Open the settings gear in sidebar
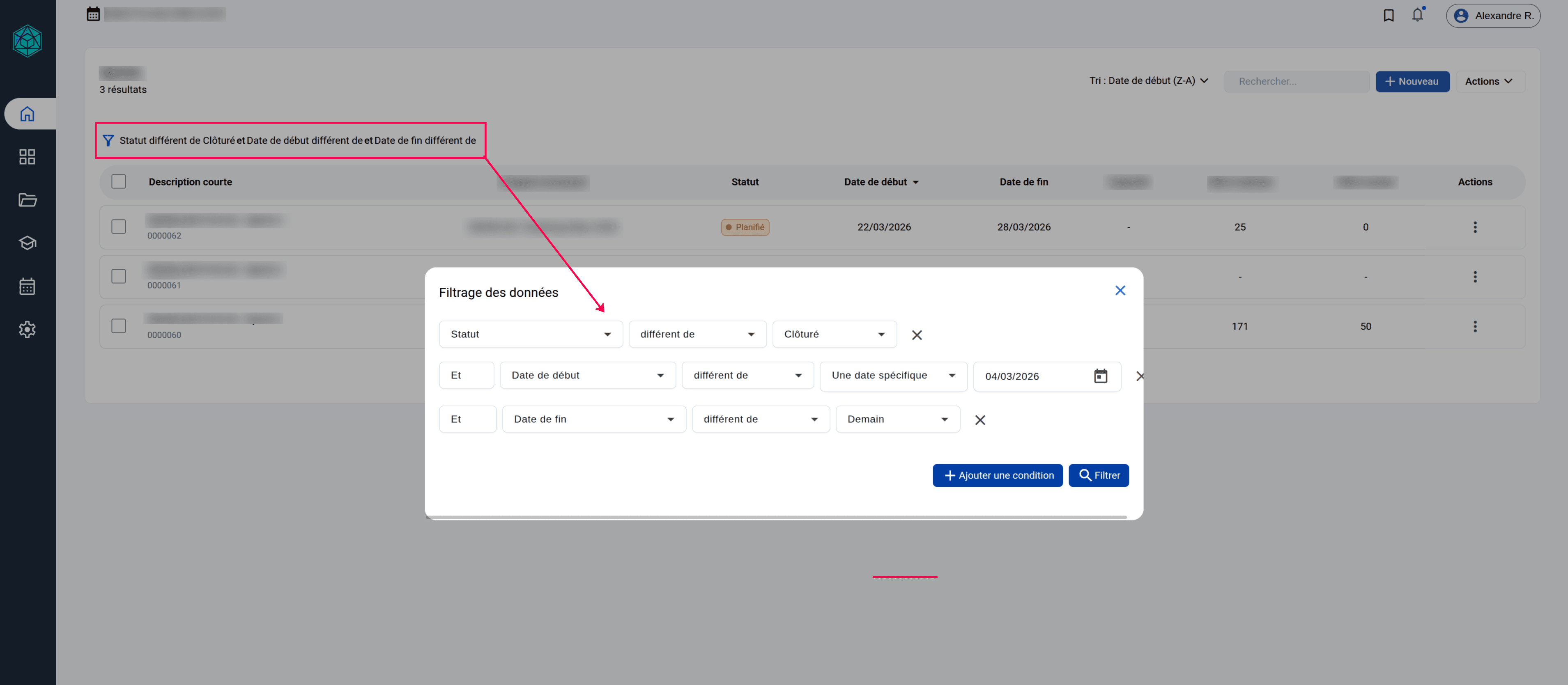The height and width of the screenshot is (685, 1568). coord(28,329)
